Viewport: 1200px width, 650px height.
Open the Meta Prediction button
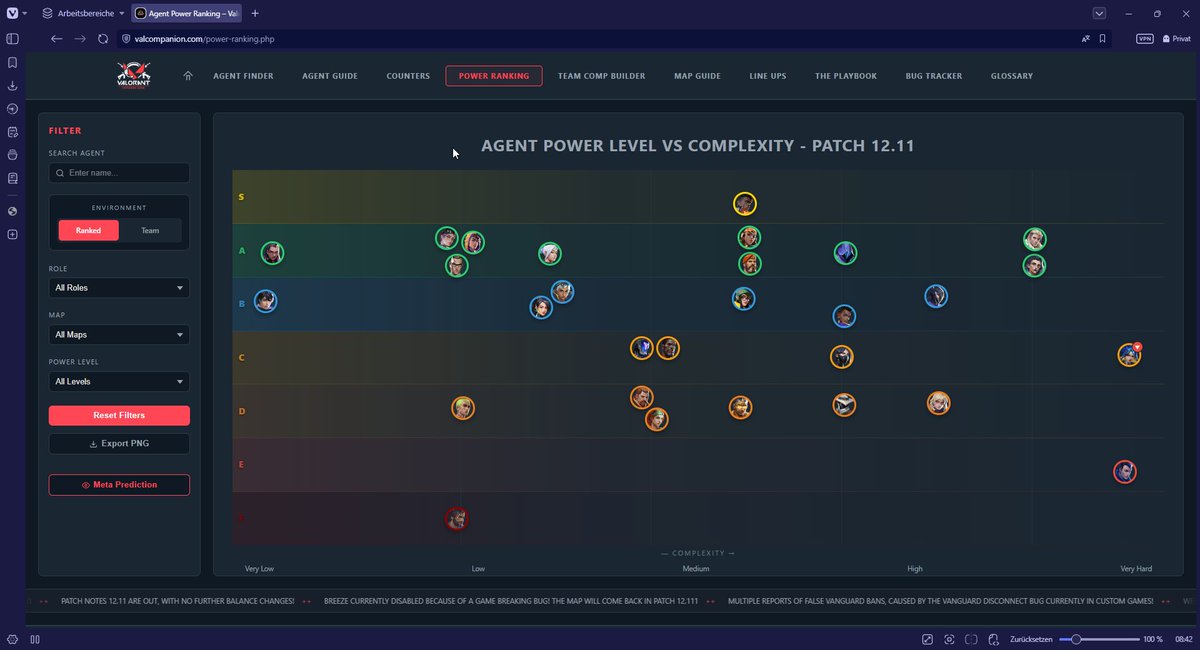click(x=119, y=485)
